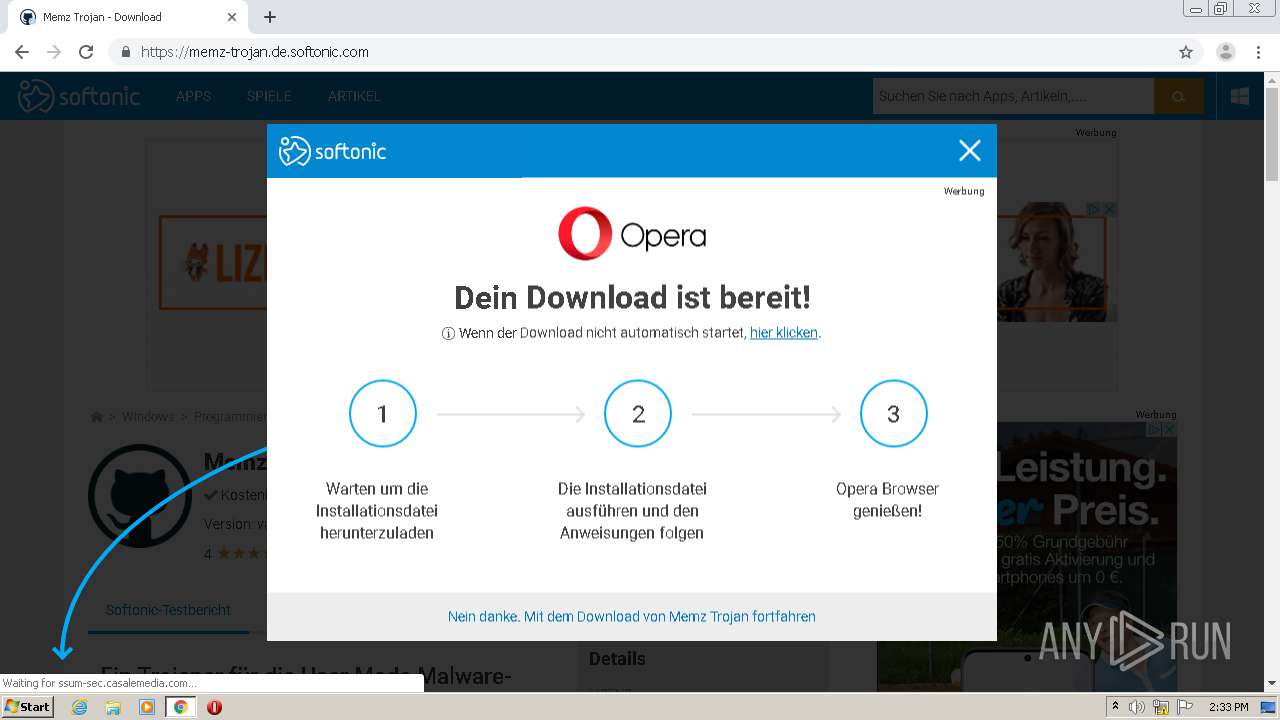Open Windows Explorer folder on taskbar
Image resolution: width=1280 pixels, height=720 pixels.
[113, 707]
